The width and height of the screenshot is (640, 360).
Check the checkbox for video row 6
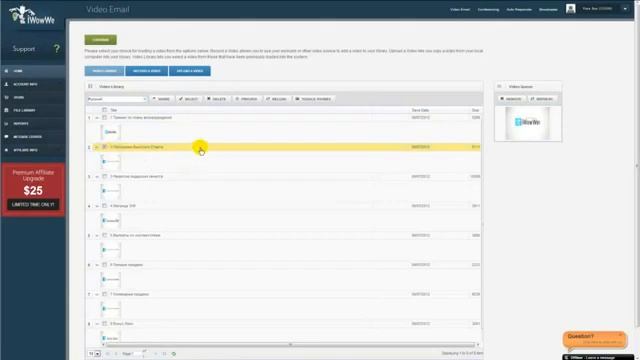104,264
